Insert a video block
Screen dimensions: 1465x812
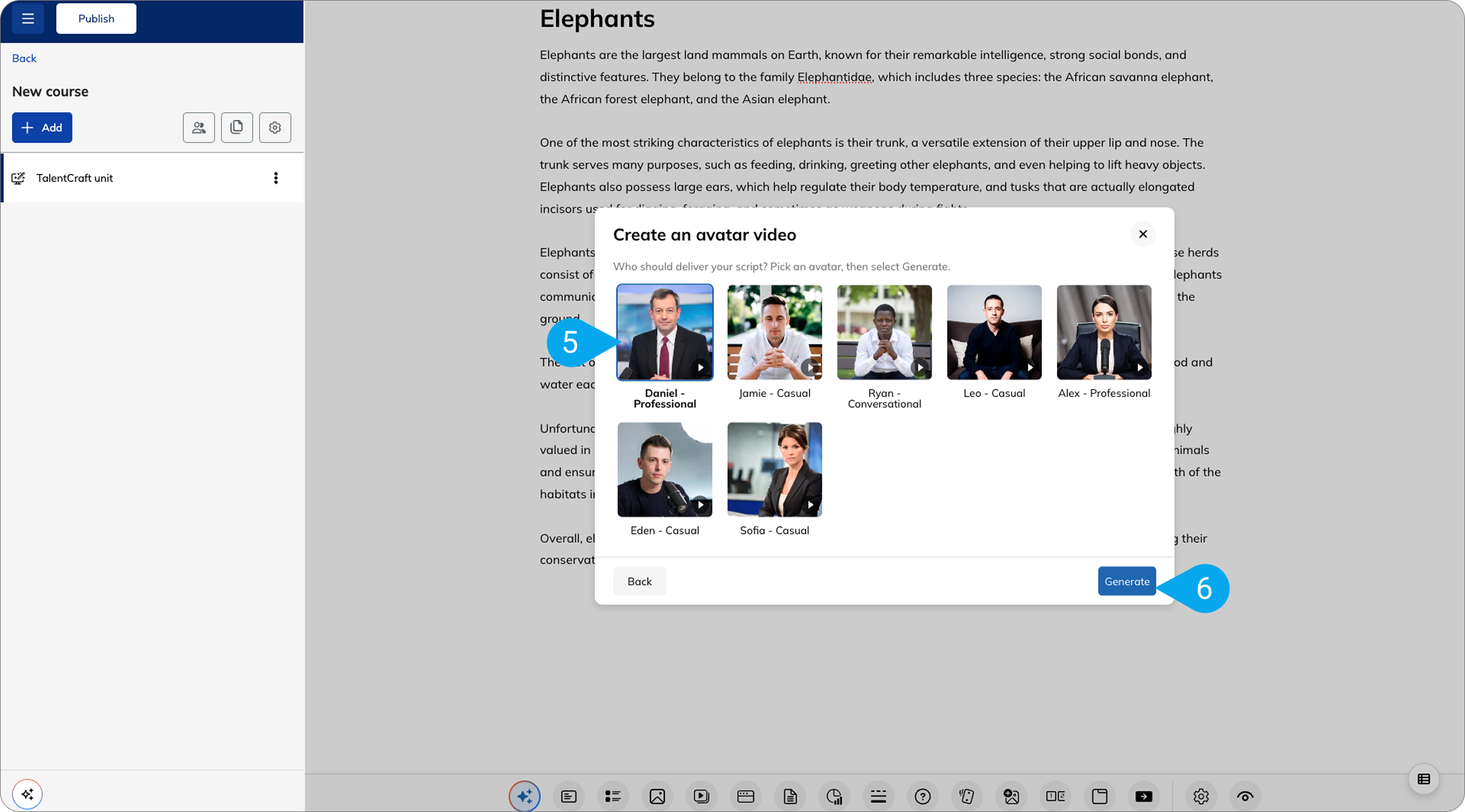click(701, 796)
